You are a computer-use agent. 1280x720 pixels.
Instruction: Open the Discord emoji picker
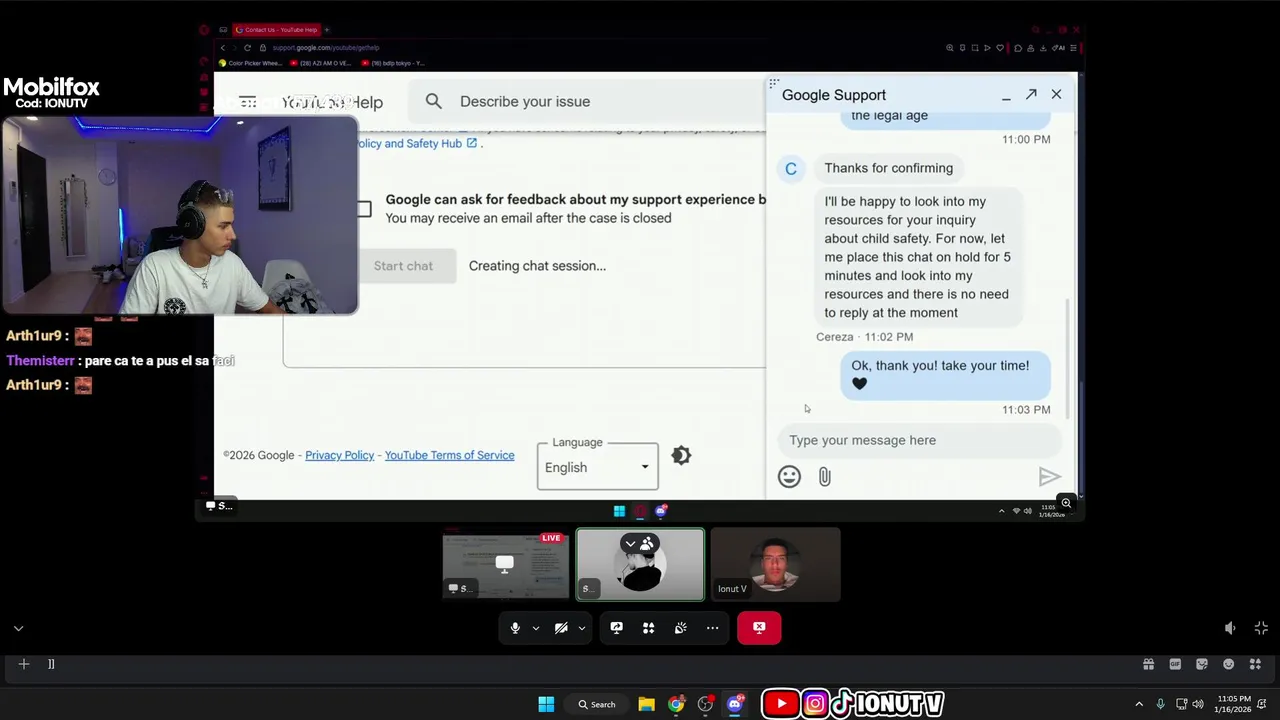point(1228,664)
